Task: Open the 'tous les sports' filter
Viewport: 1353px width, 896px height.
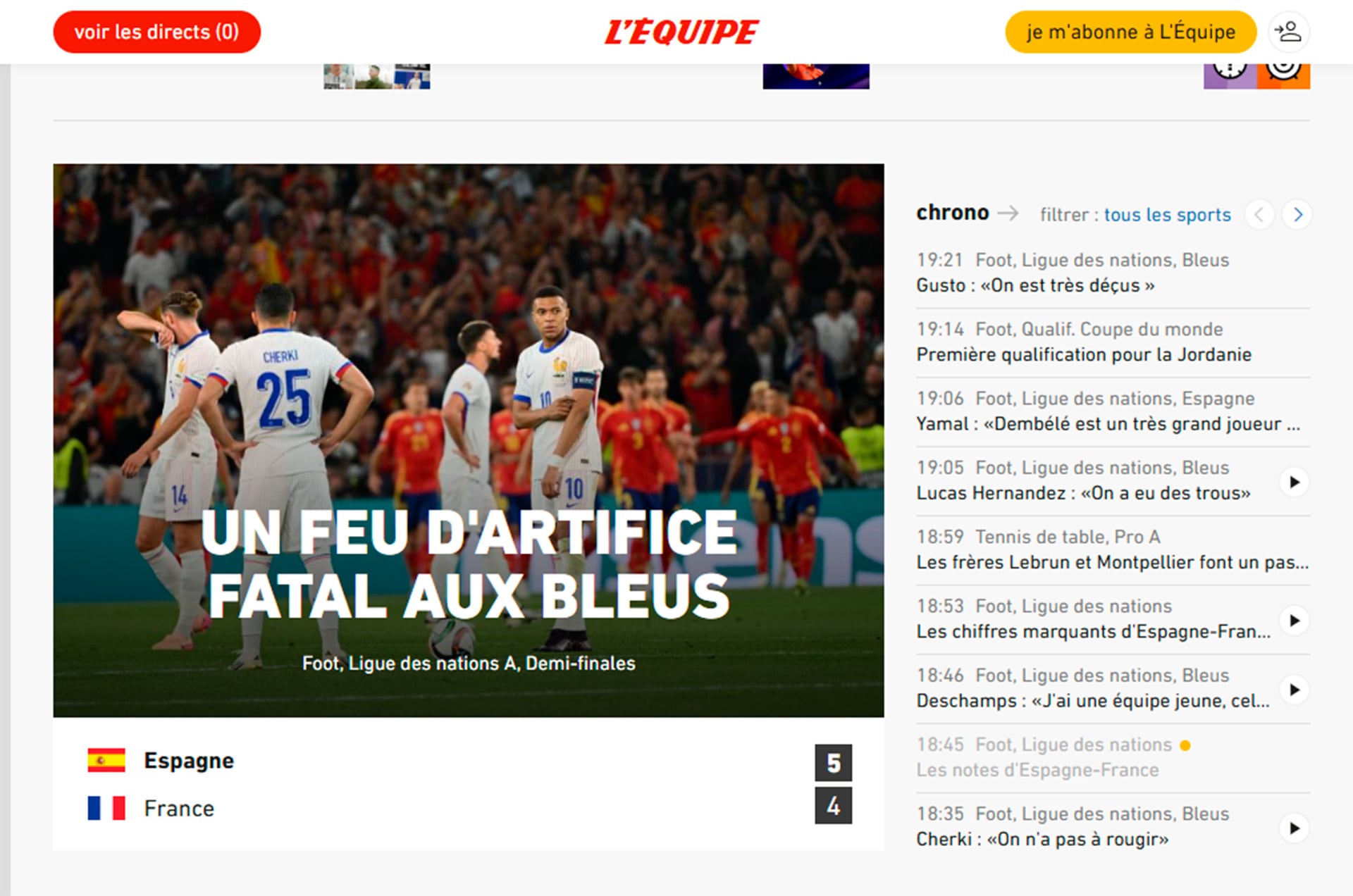Action: coord(1167,214)
